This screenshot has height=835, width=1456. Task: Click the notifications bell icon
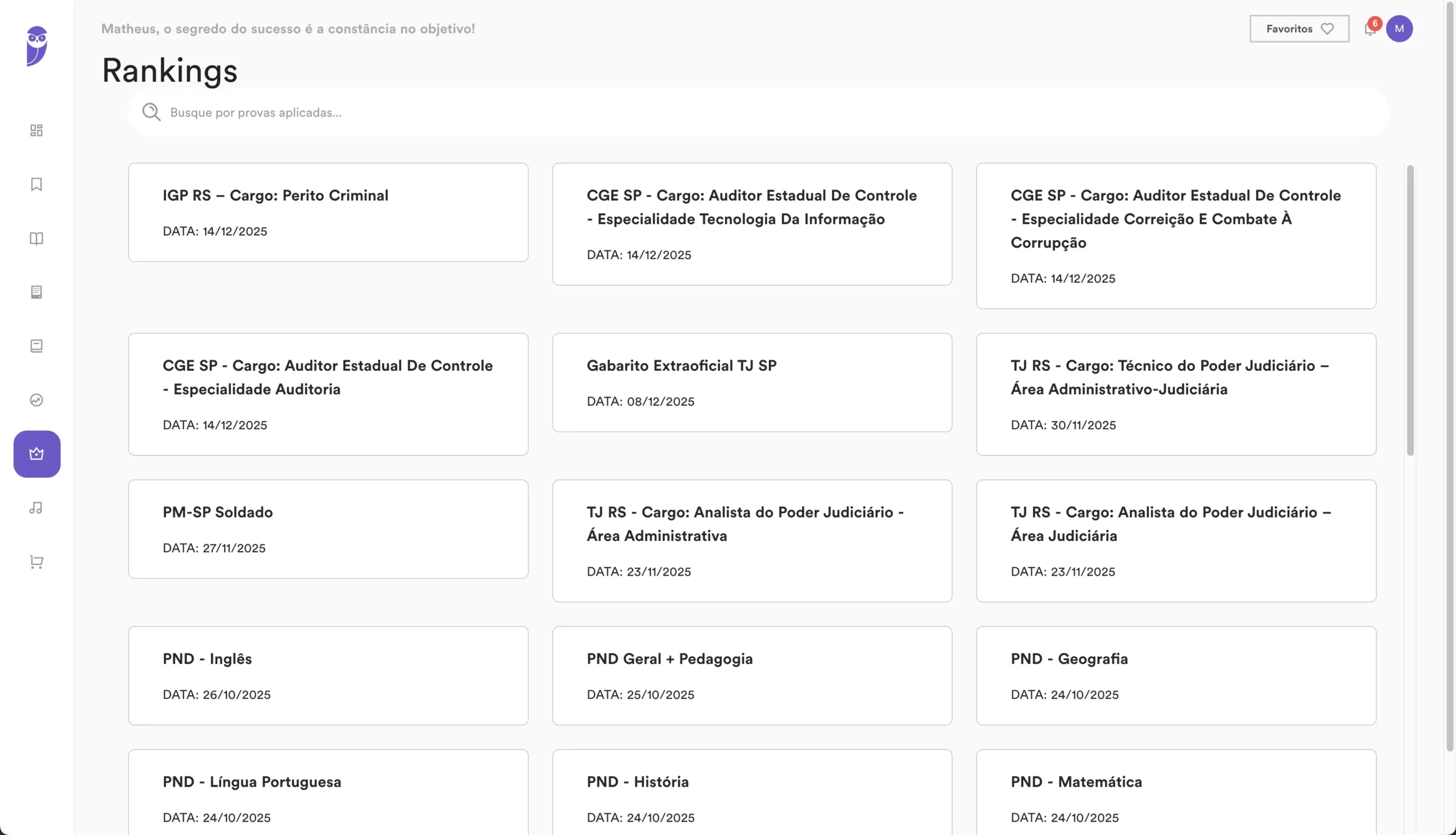tap(1370, 29)
